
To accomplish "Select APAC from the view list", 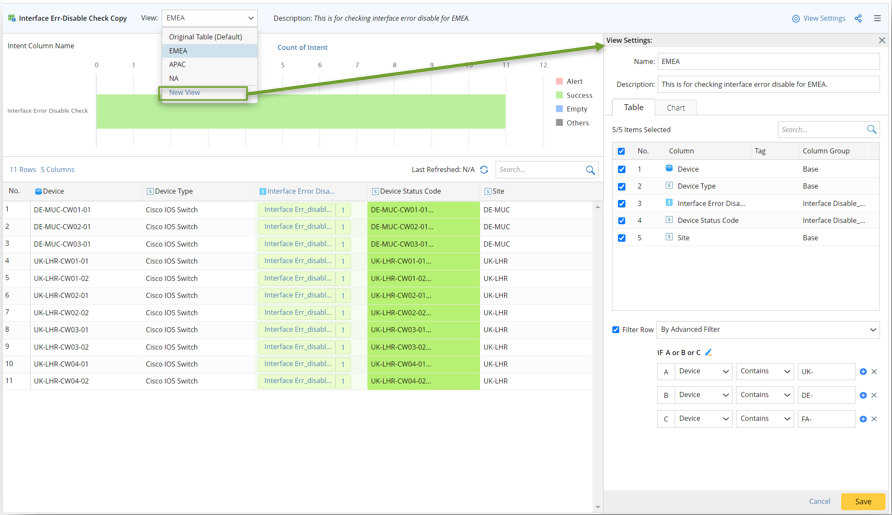I will point(177,64).
